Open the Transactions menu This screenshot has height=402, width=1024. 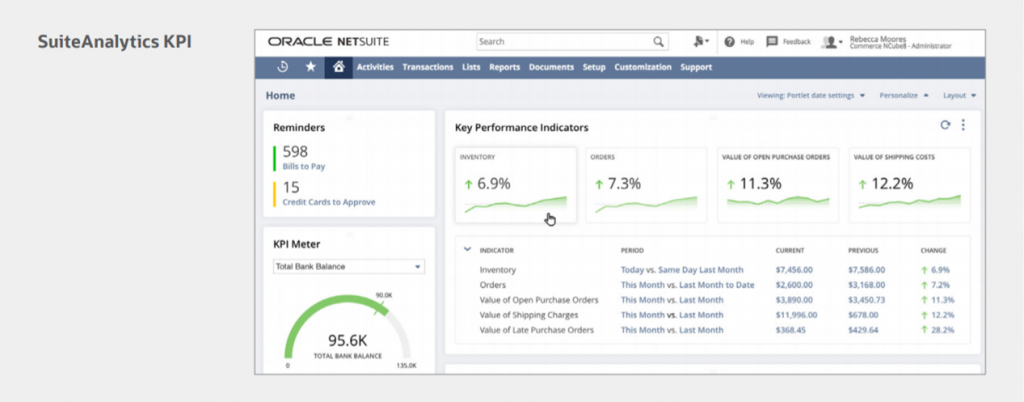tap(428, 67)
